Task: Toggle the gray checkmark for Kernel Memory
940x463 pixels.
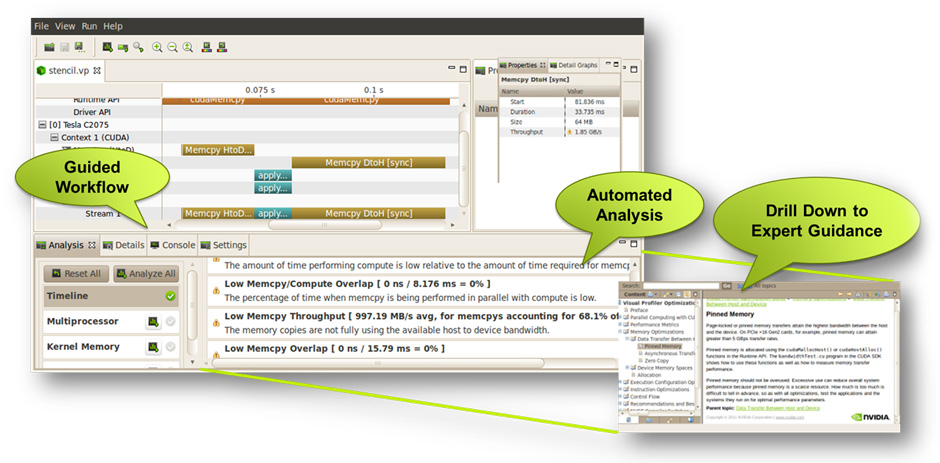Action: 171,347
